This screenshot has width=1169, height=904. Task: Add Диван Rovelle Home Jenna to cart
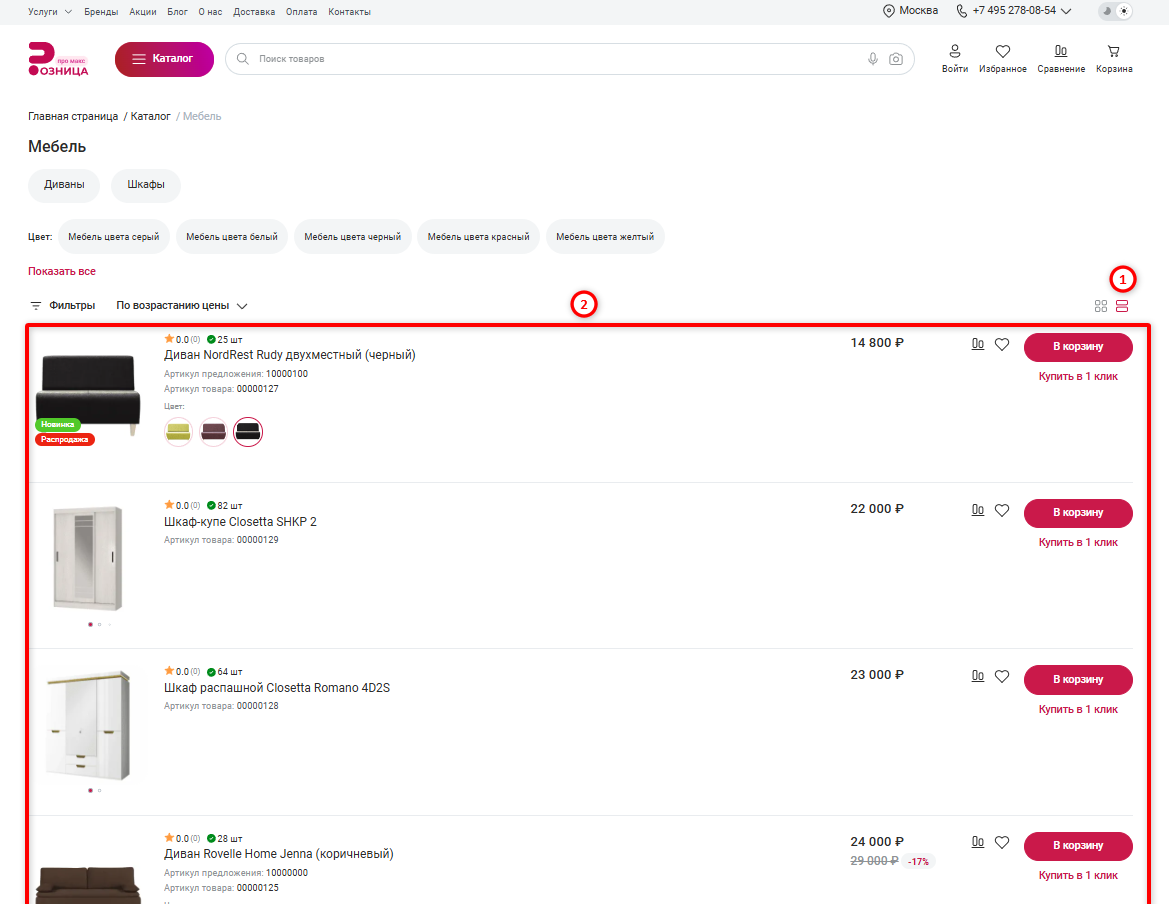(x=1078, y=846)
